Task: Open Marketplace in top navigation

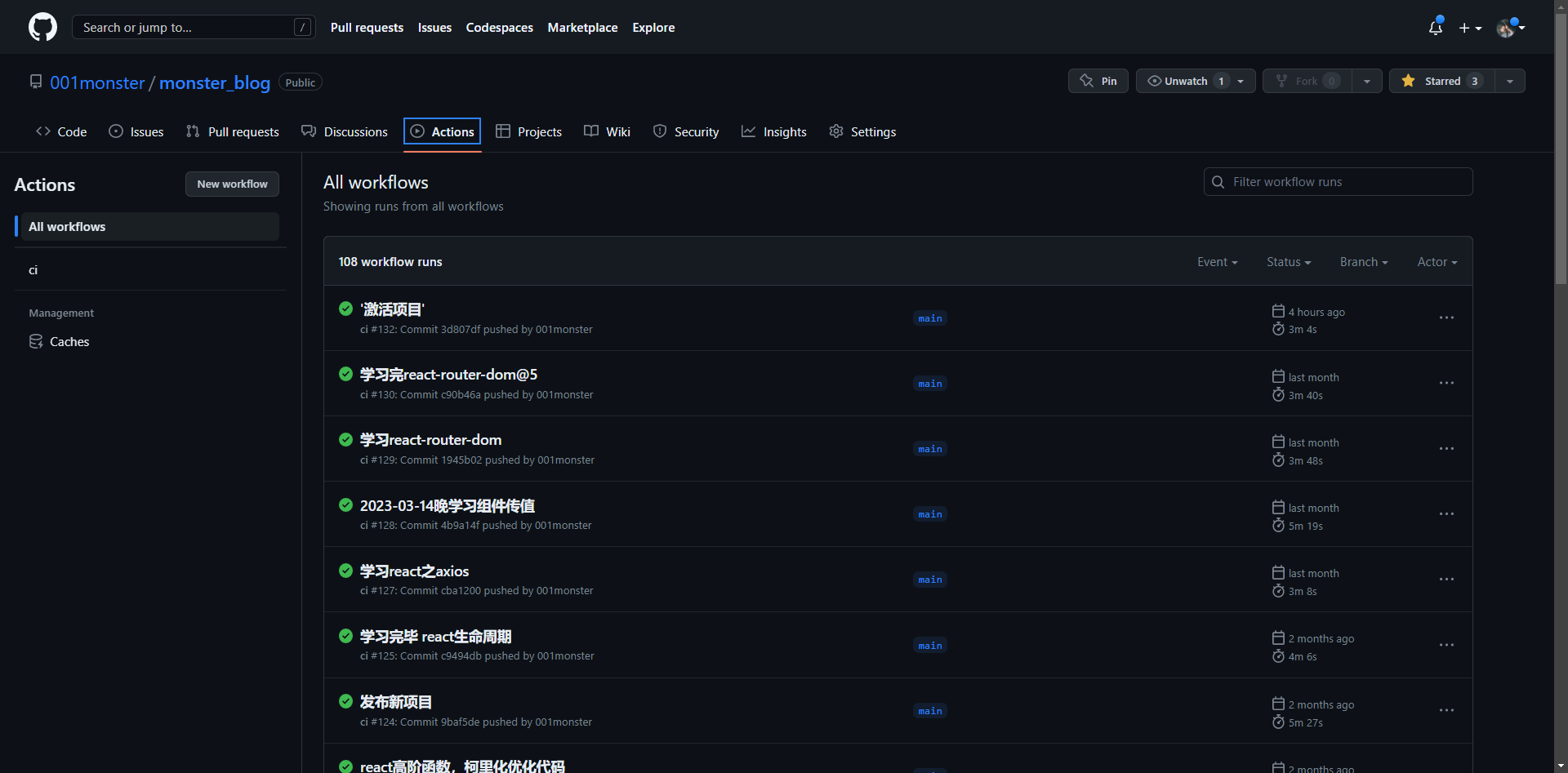Action: (x=582, y=27)
